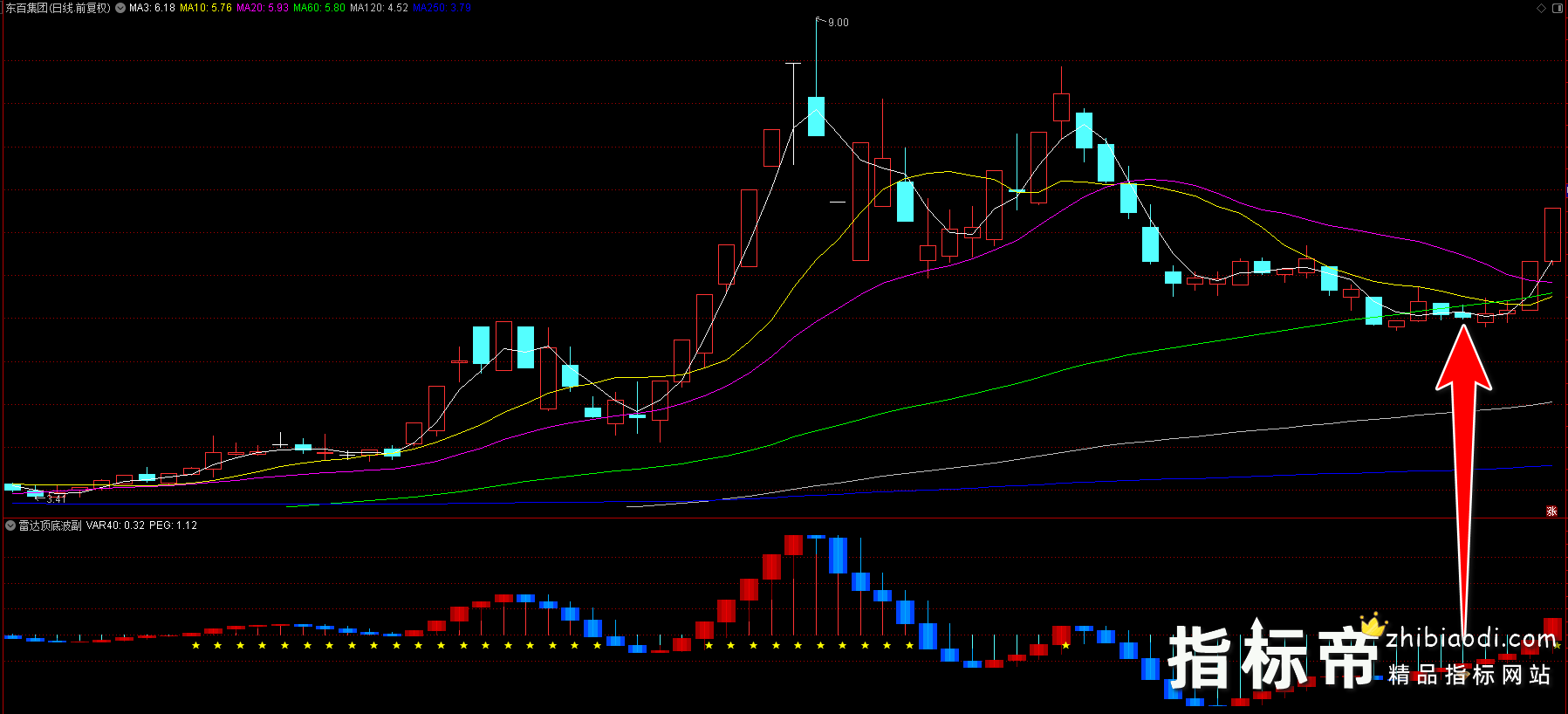Click the diamond icon at top right
This screenshot has height=714, width=1568.
[x=1541, y=8]
